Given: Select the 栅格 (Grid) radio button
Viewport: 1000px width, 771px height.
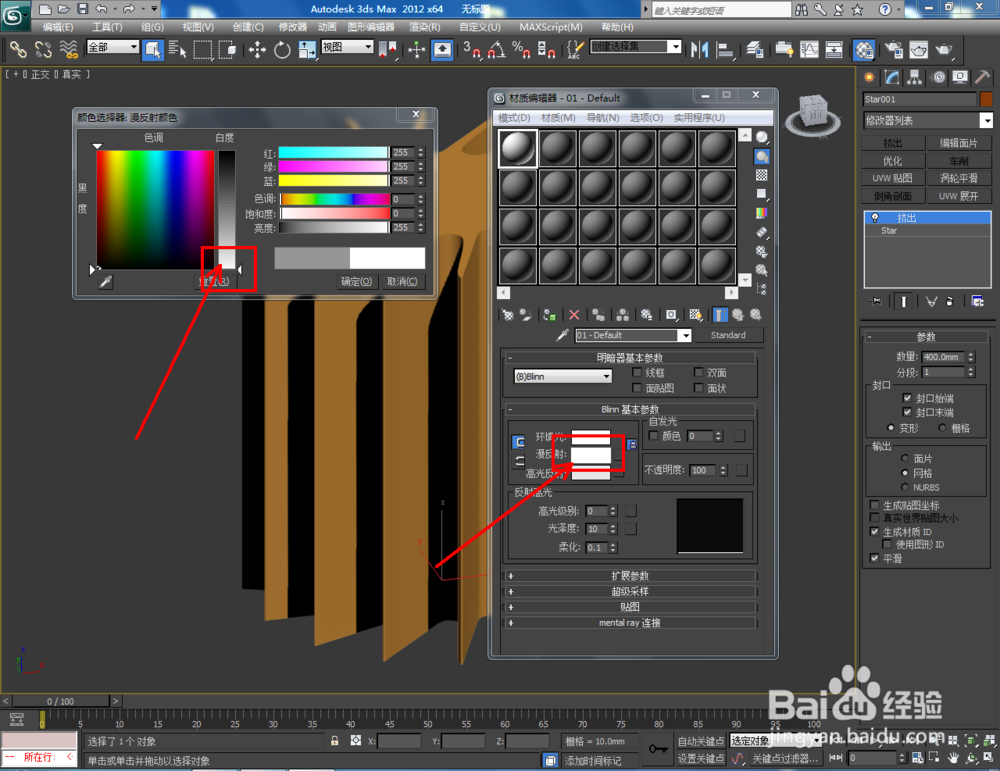Looking at the screenshot, I should [x=943, y=428].
